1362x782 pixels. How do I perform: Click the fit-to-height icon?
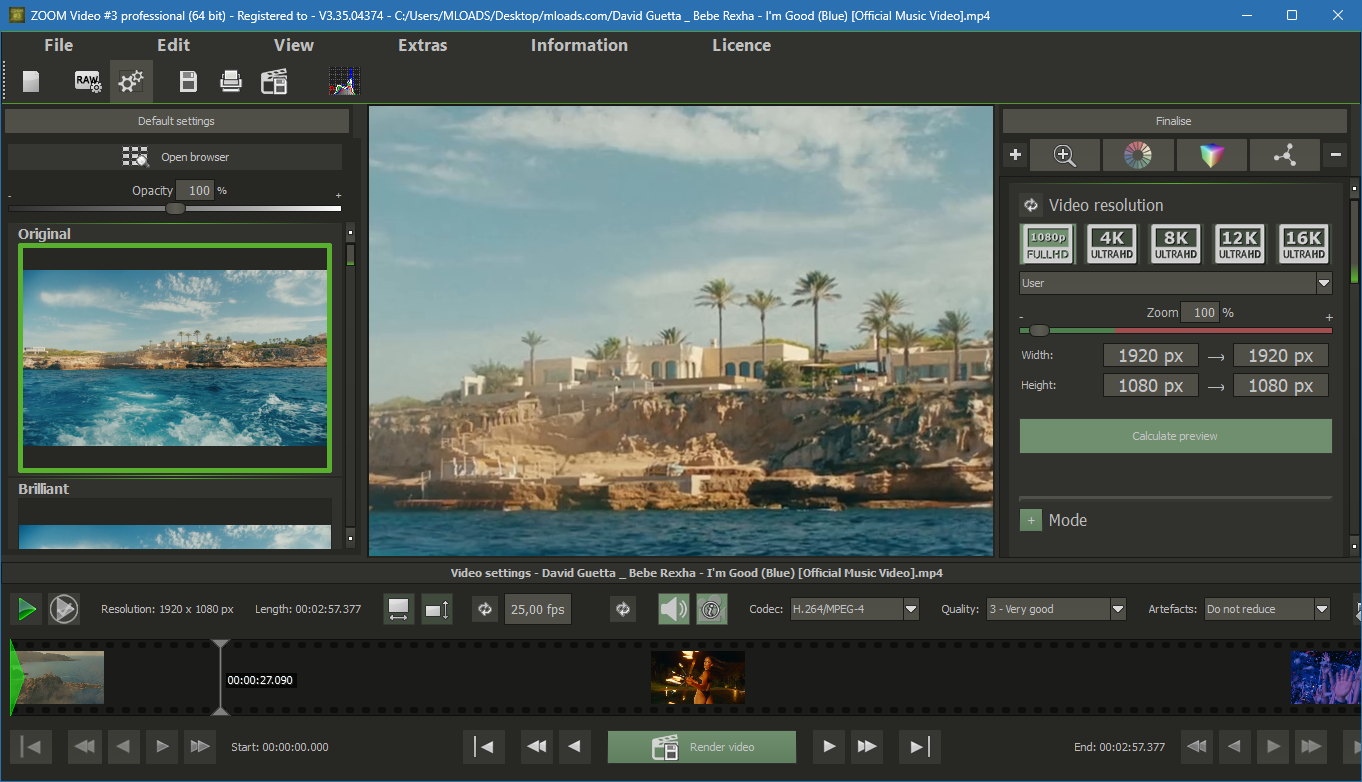[437, 608]
